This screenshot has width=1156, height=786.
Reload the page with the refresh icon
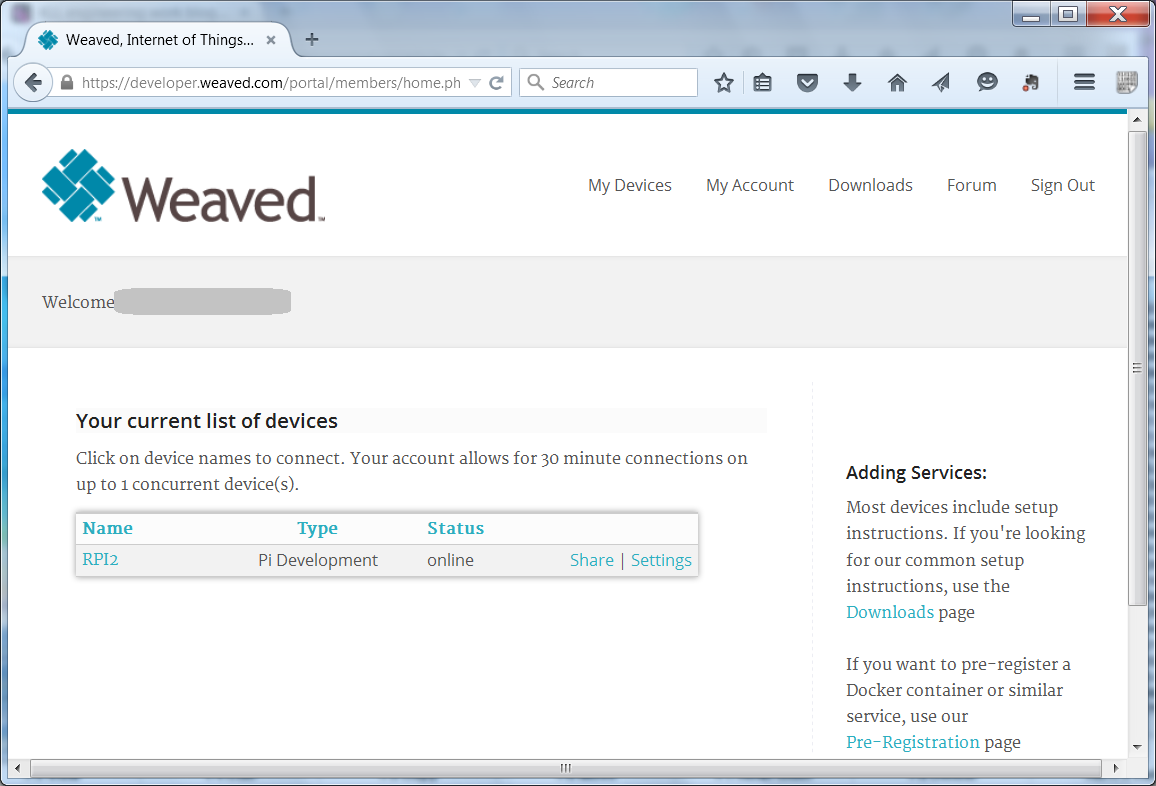(x=496, y=83)
